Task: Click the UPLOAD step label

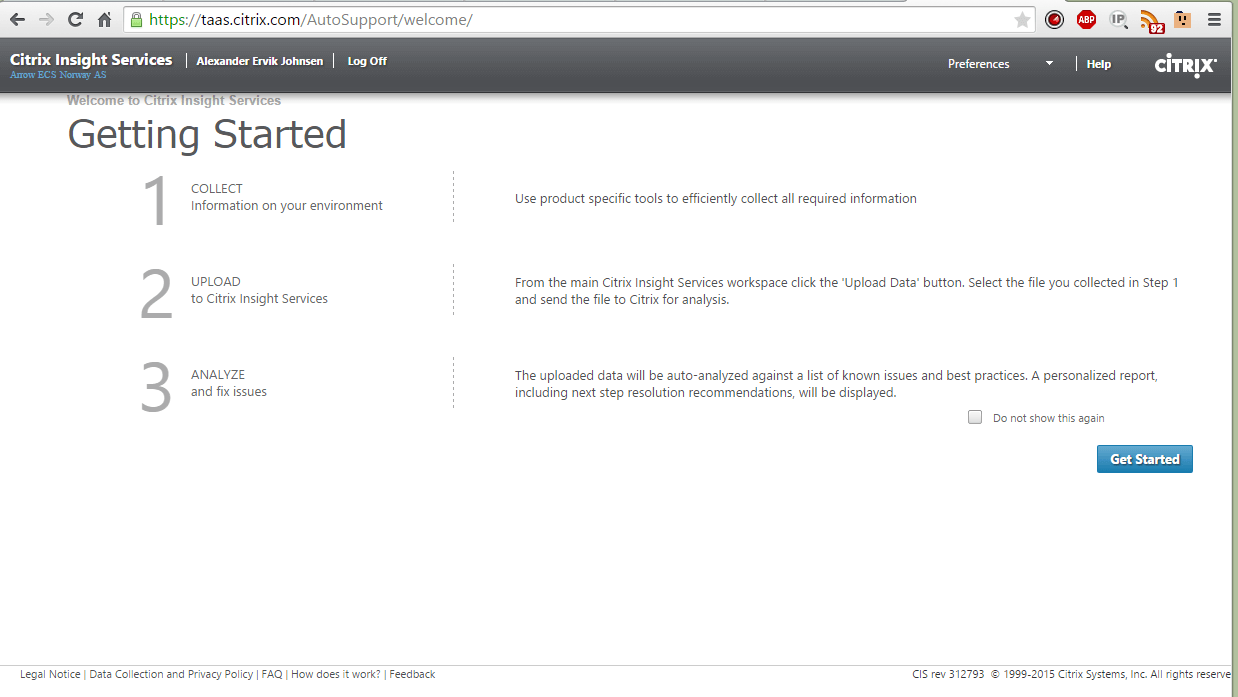Action: tap(216, 281)
